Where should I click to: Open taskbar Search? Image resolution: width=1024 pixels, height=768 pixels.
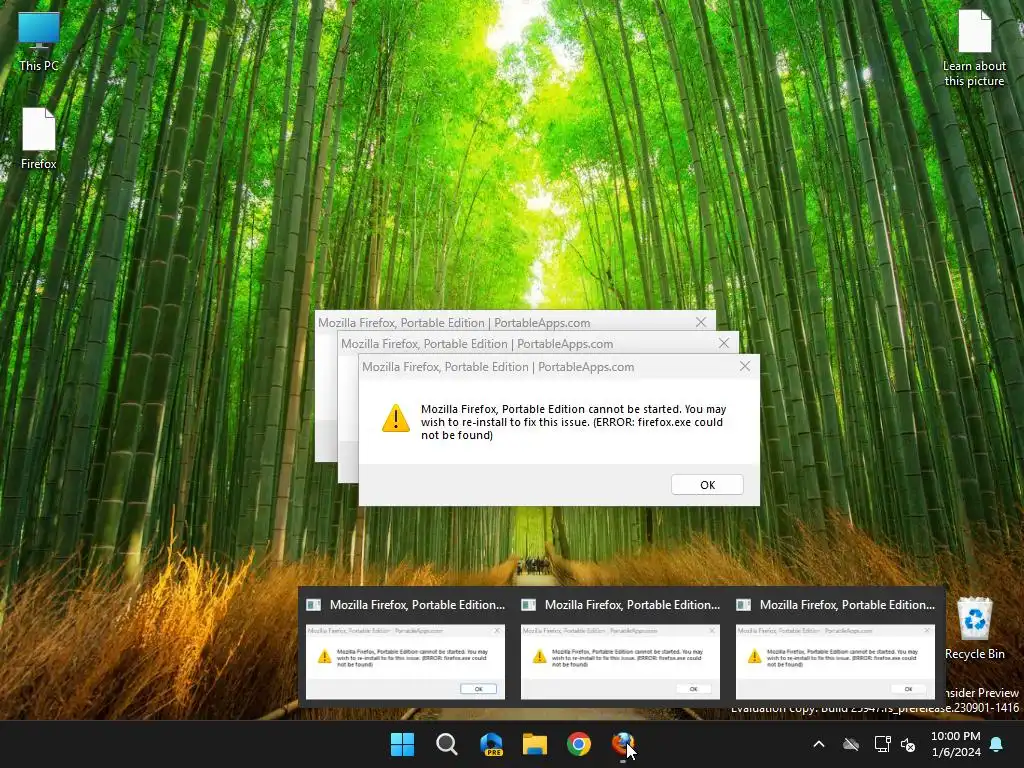[x=447, y=744]
